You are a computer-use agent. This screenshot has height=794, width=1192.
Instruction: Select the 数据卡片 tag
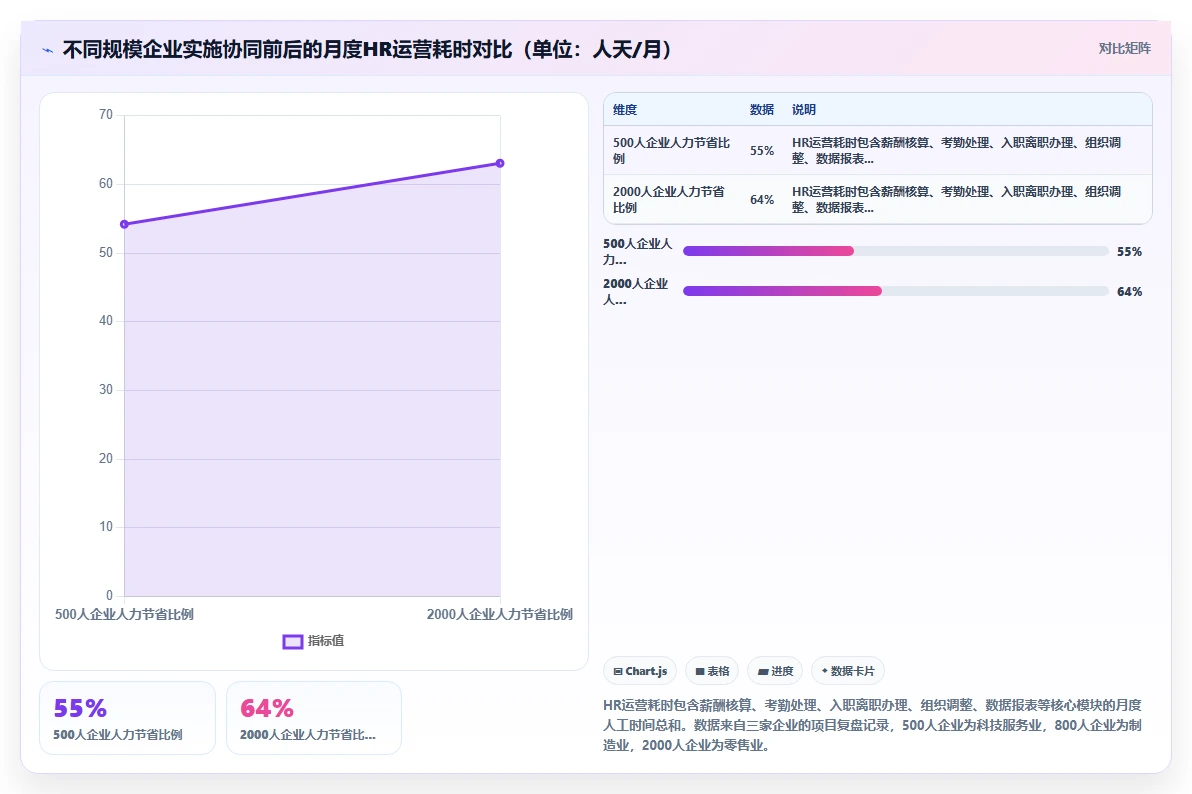coord(848,671)
